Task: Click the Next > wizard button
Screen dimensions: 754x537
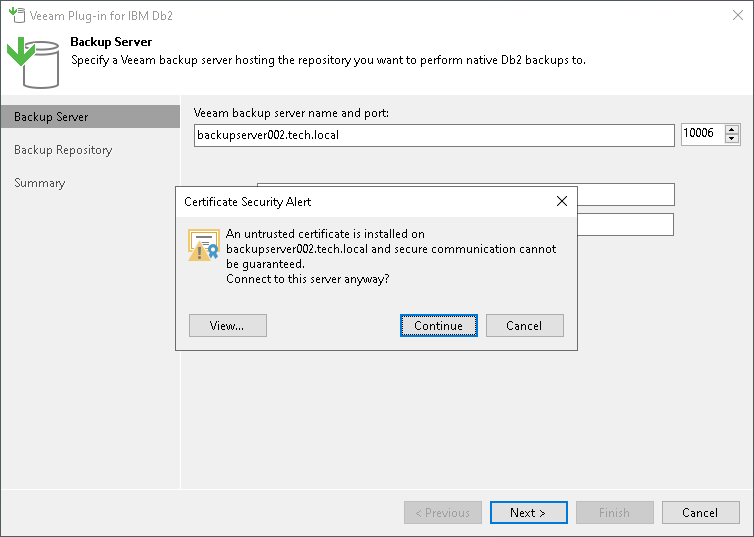Action: [x=528, y=512]
